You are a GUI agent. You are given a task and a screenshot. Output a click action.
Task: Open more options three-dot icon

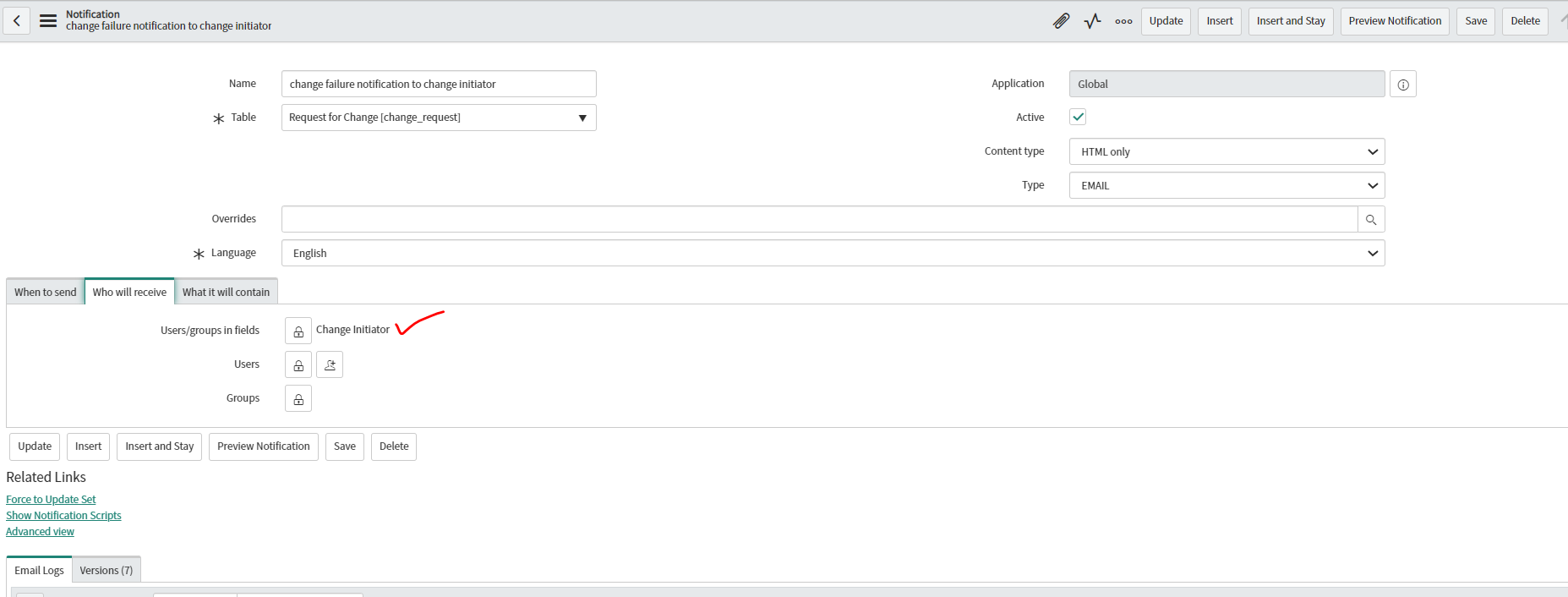tap(1123, 21)
